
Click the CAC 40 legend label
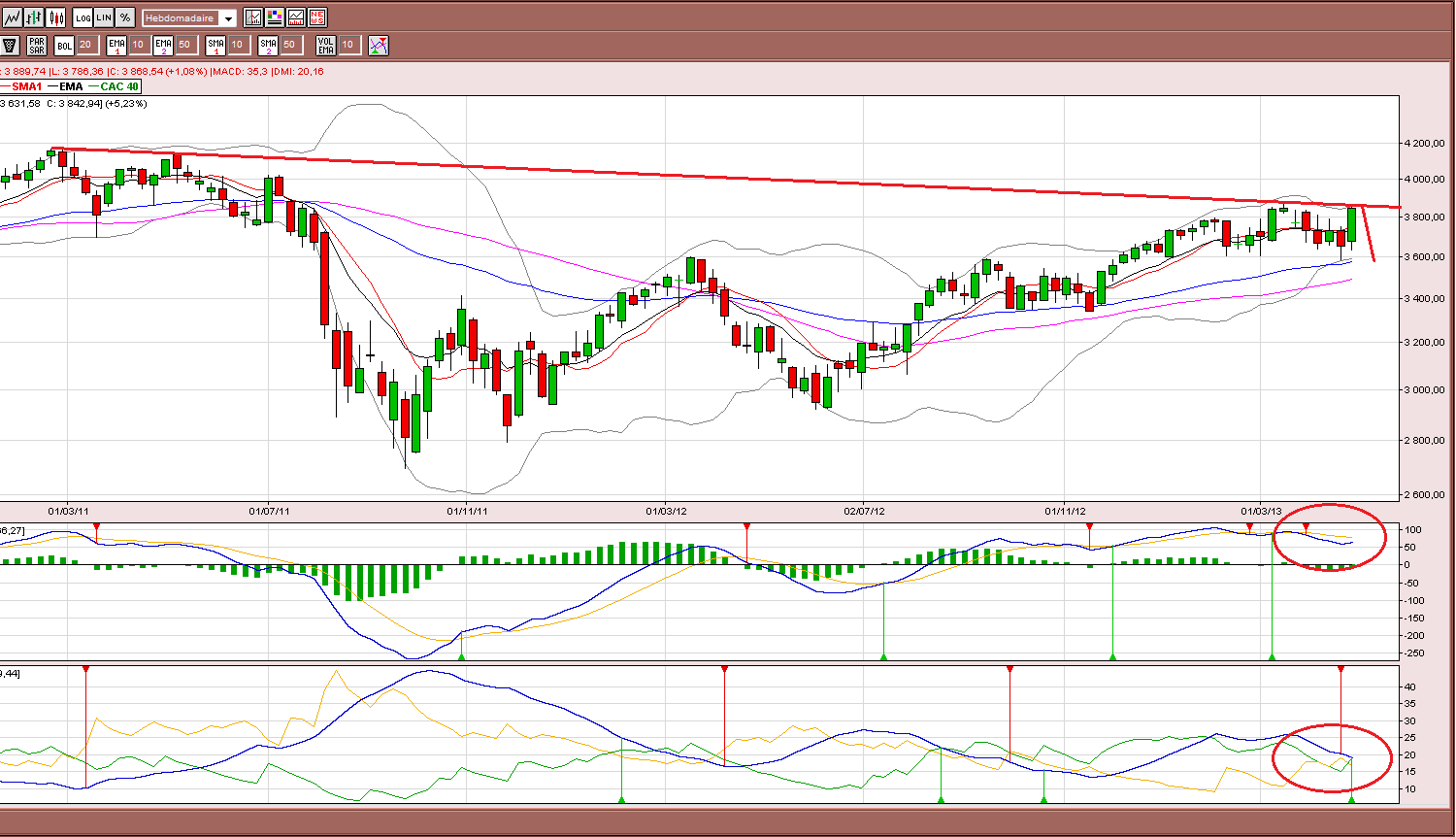pyautogui.click(x=119, y=87)
